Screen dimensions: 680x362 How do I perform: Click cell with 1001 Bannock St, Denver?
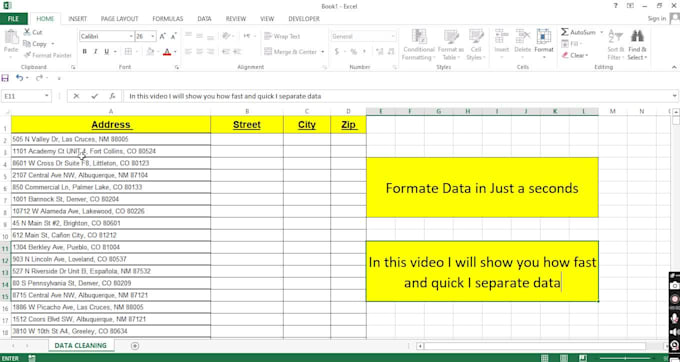(x=111, y=199)
